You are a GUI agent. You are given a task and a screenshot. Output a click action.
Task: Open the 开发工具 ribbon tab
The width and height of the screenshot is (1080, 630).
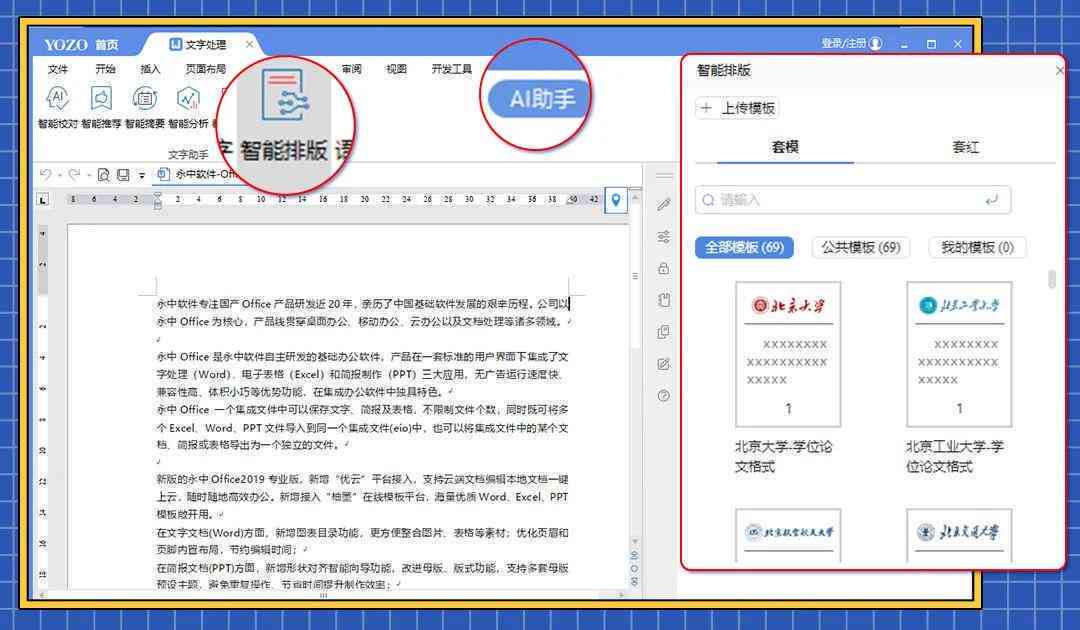pos(452,69)
